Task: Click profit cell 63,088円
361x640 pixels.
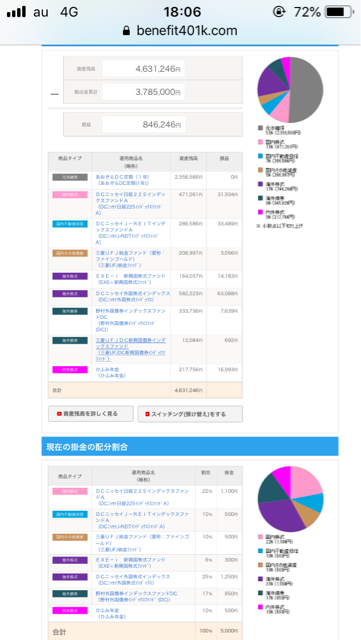Action: point(229,293)
